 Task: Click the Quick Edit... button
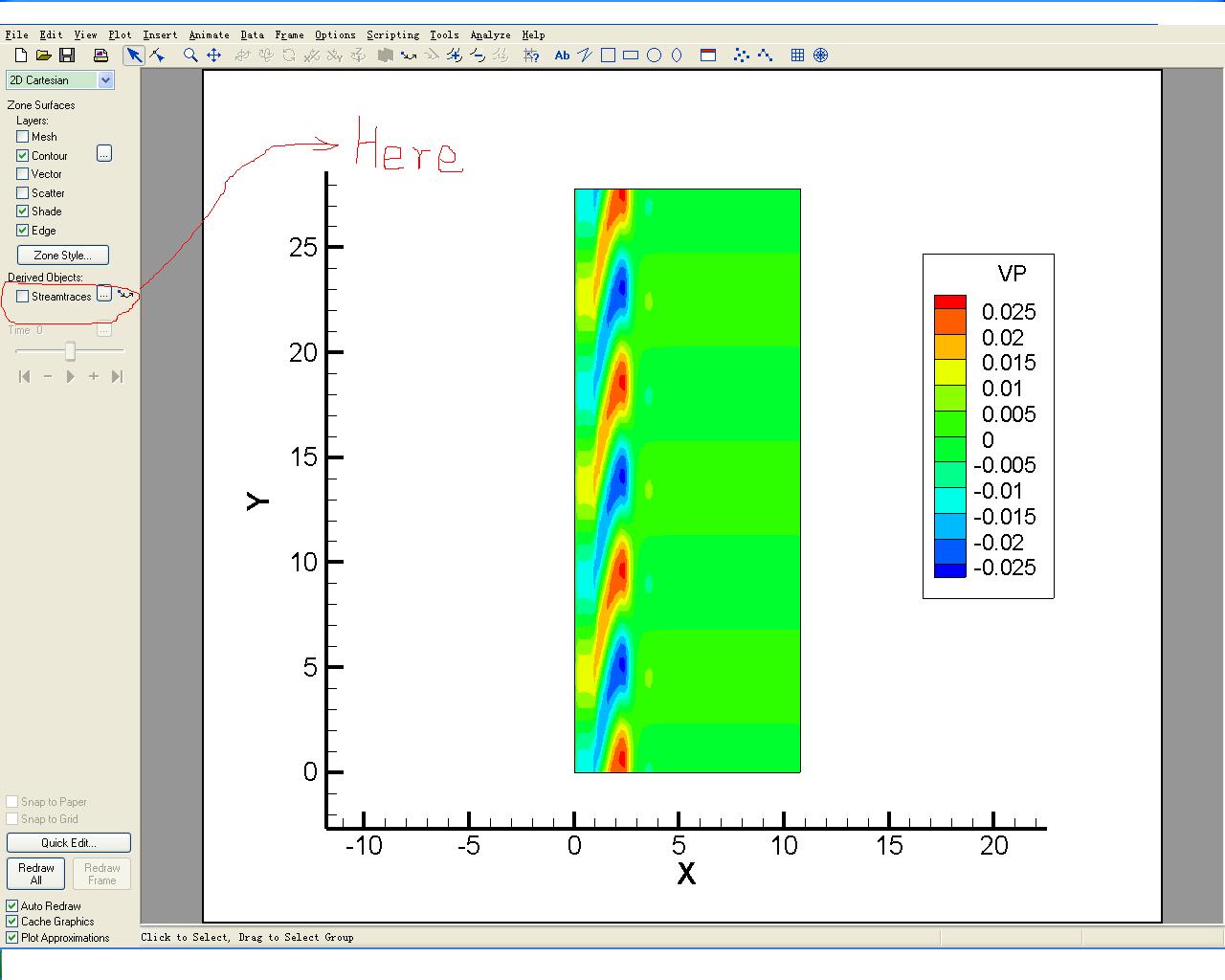point(69,843)
